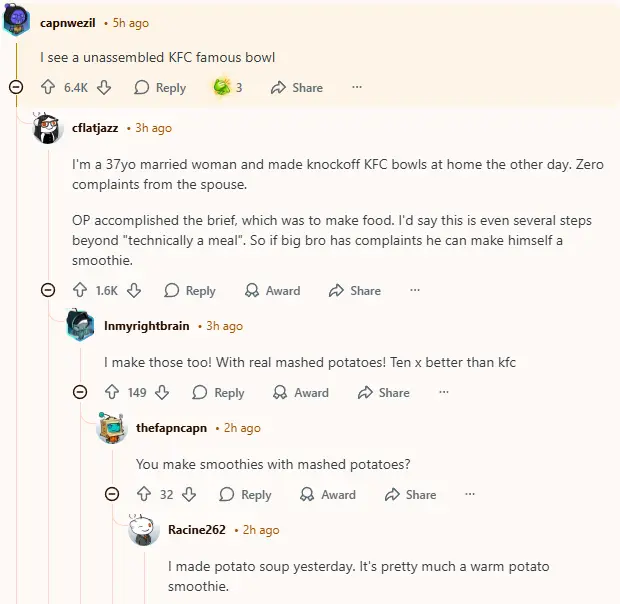620x604 pixels.
Task: Open cflatjazz's username profile link
Action: pyautogui.click(x=95, y=128)
